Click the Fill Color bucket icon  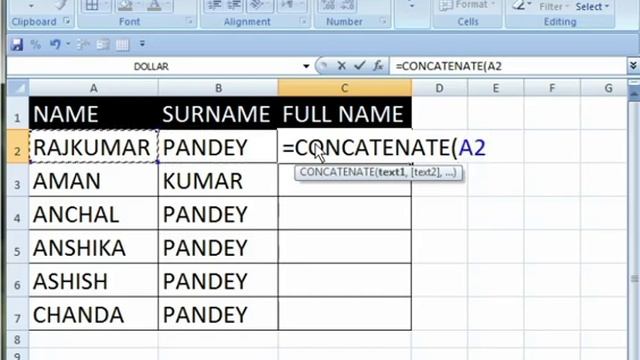coord(125,5)
